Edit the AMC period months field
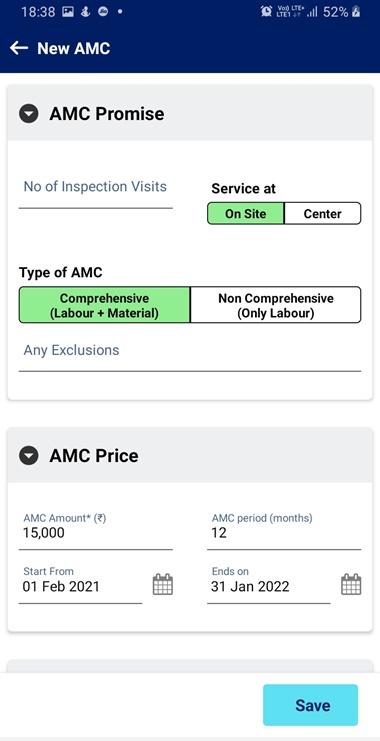The height and width of the screenshot is (741, 380). click(284, 531)
